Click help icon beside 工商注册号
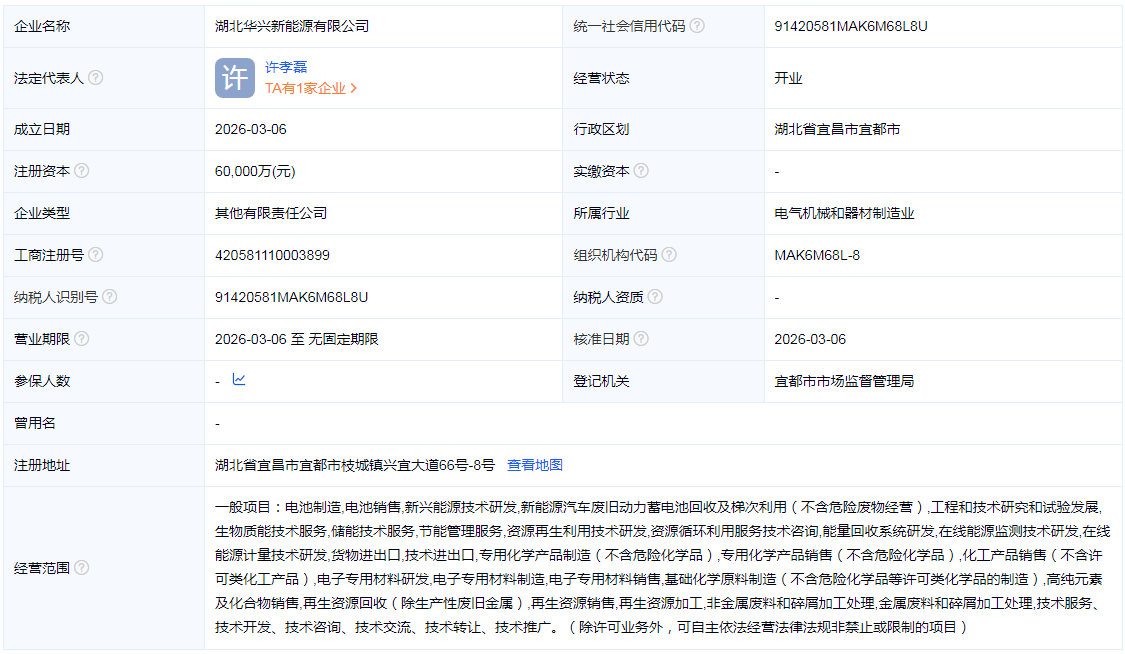The image size is (1125, 654). (95, 255)
